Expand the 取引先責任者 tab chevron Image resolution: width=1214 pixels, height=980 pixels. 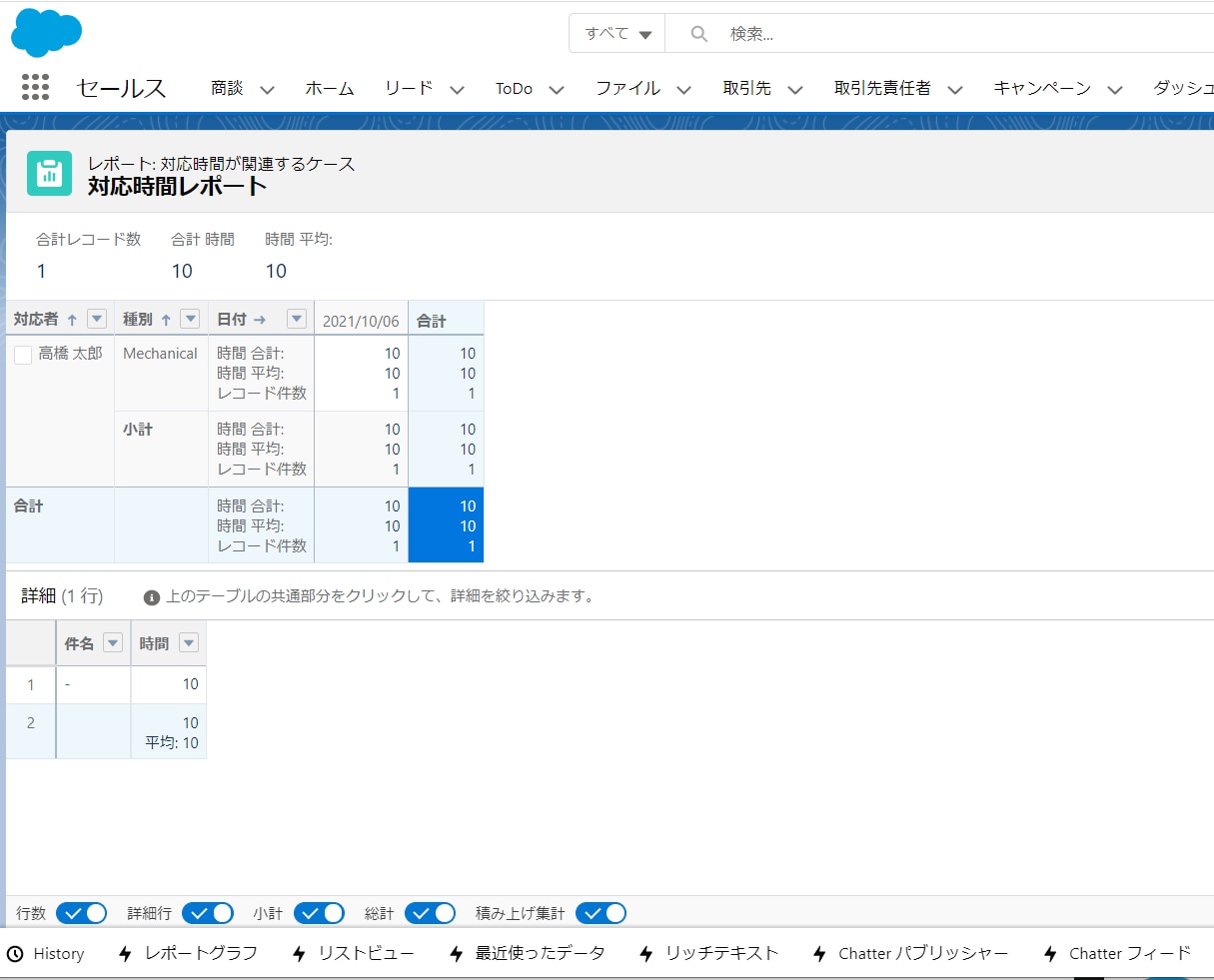pyautogui.click(x=955, y=89)
